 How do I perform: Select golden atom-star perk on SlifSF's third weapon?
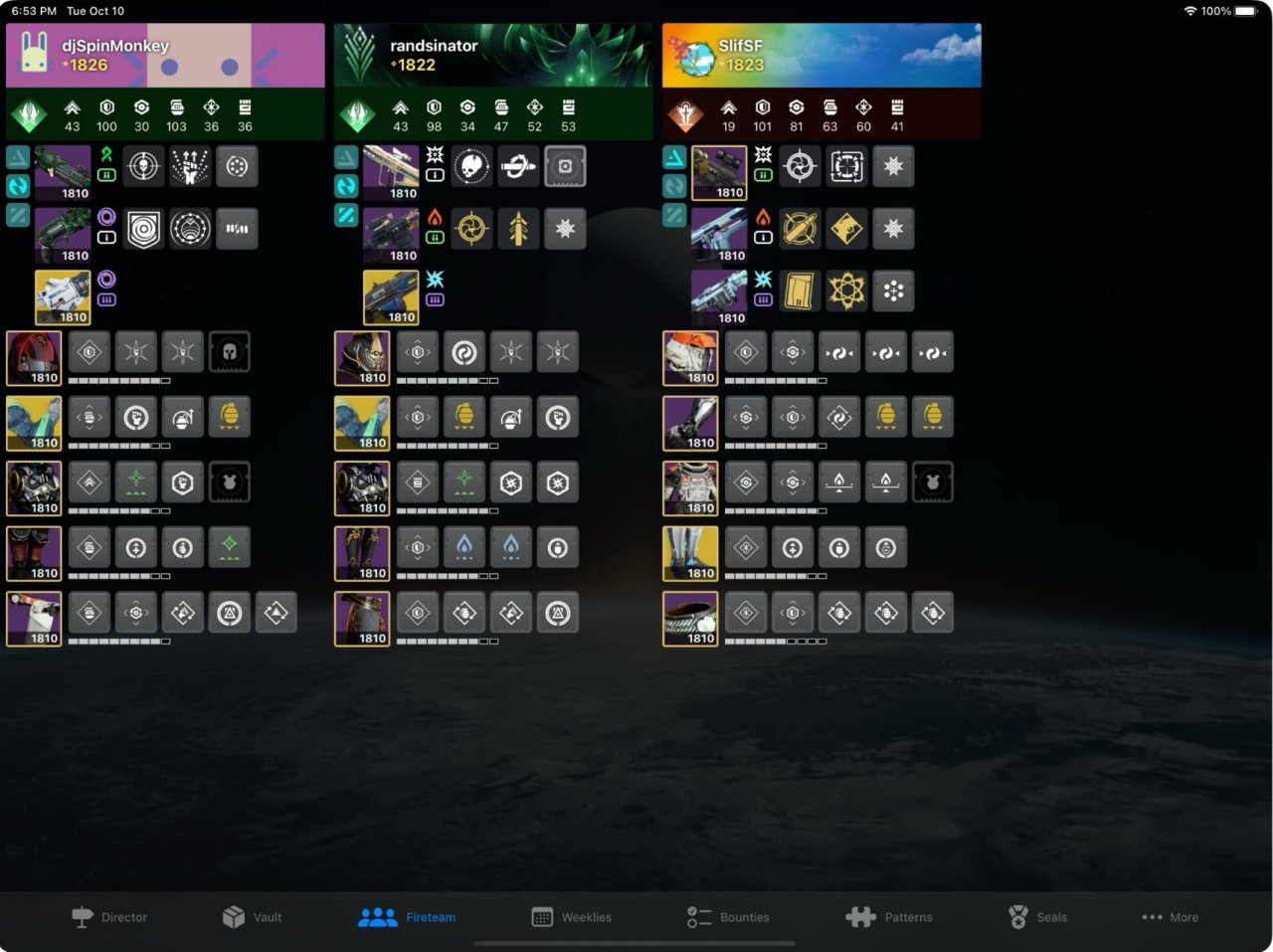pos(846,290)
